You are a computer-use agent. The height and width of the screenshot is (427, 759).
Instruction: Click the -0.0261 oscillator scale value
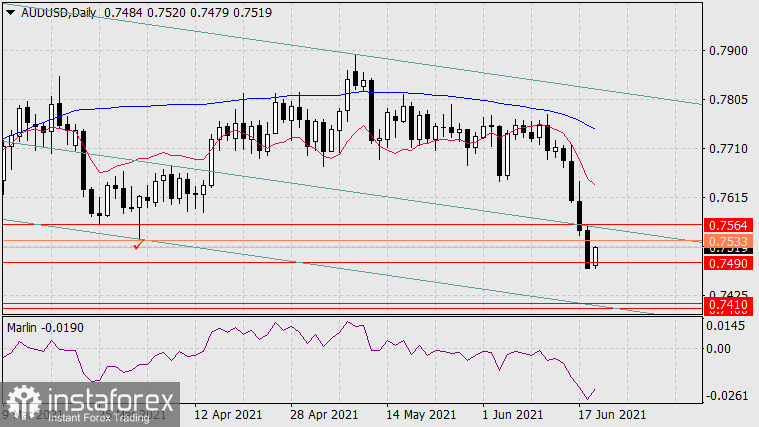[727, 396]
